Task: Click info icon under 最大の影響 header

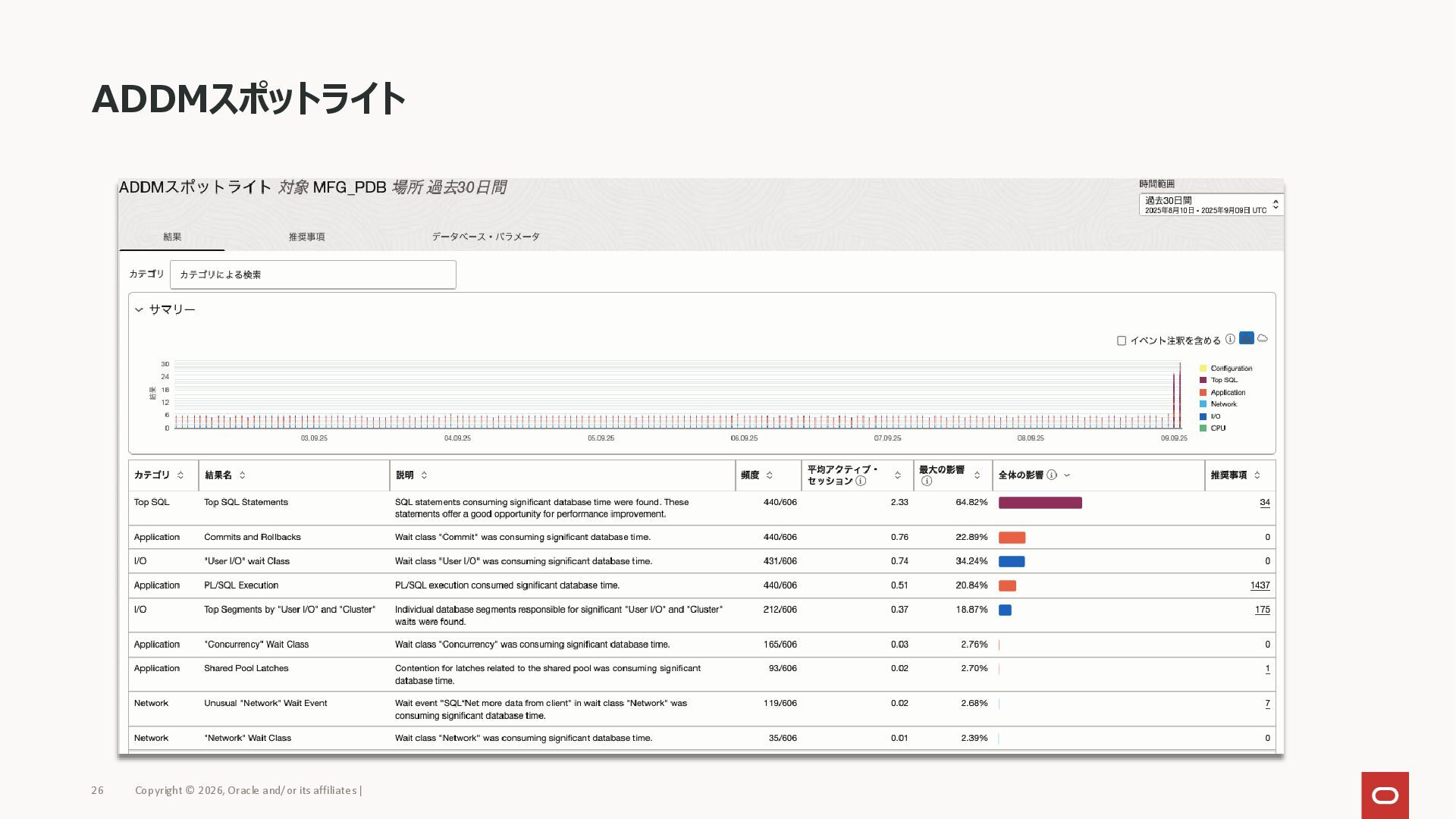Action: (927, 481)
